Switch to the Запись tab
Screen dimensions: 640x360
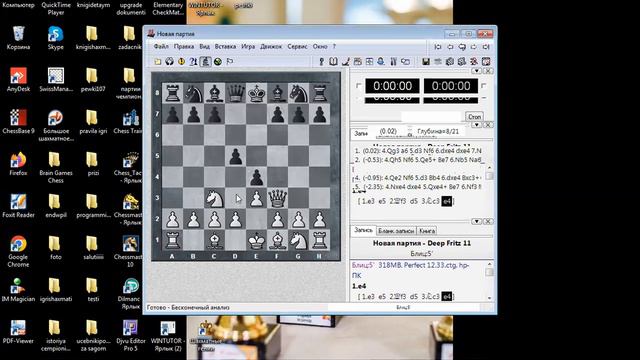click(x=363, y=230)
